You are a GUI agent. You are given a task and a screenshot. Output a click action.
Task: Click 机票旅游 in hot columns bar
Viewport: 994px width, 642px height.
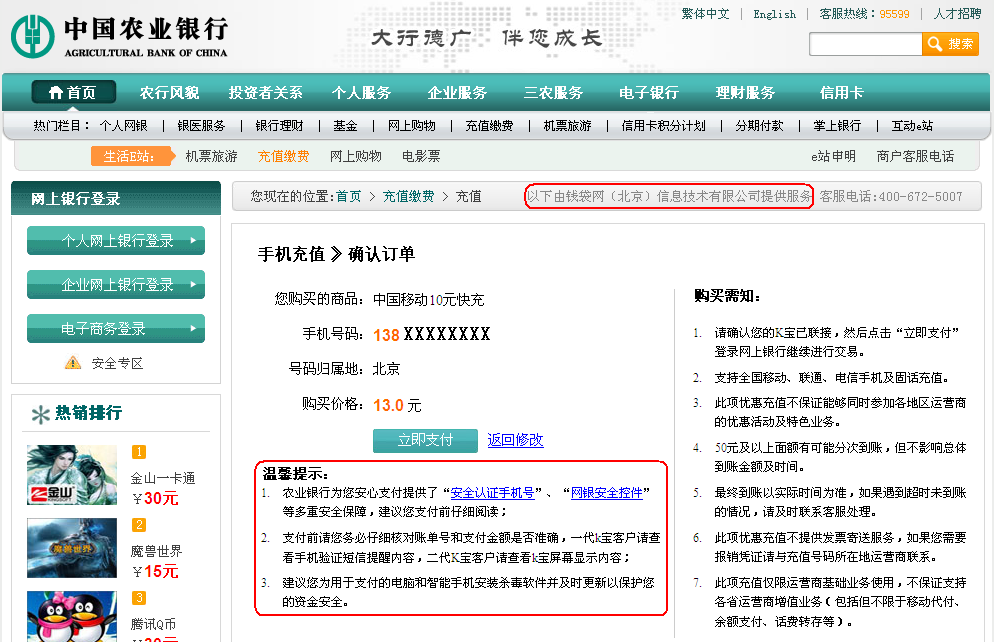(x=567, y=125)
